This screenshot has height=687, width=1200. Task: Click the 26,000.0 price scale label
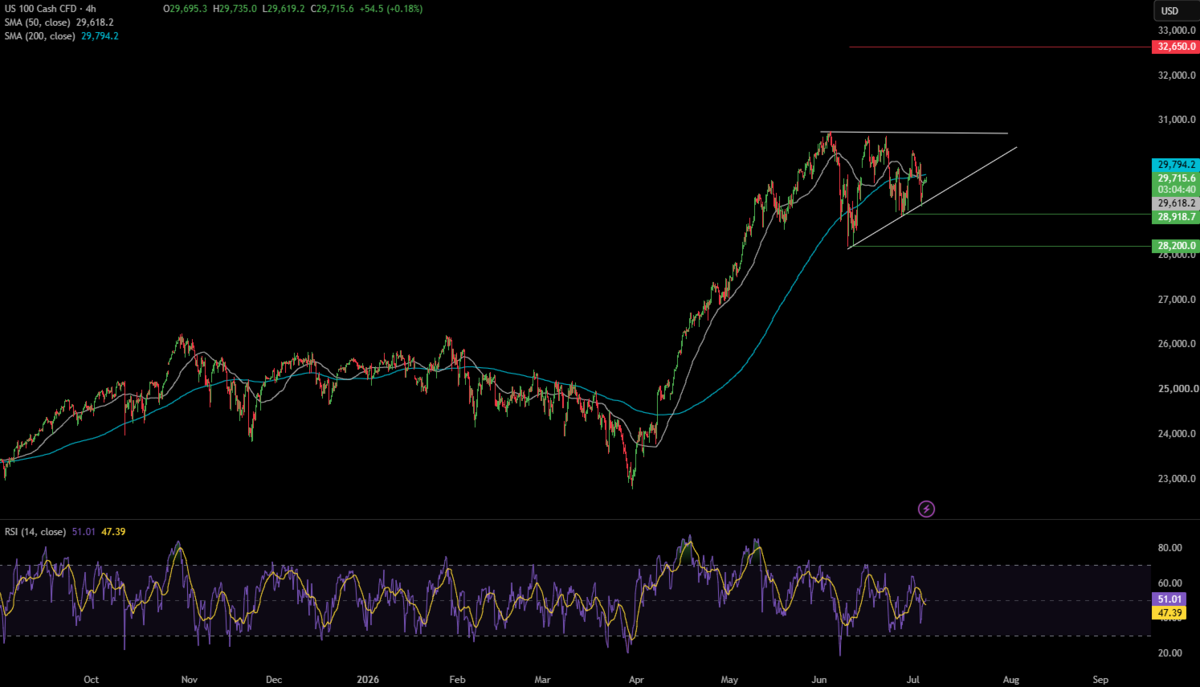(1176, 344)
